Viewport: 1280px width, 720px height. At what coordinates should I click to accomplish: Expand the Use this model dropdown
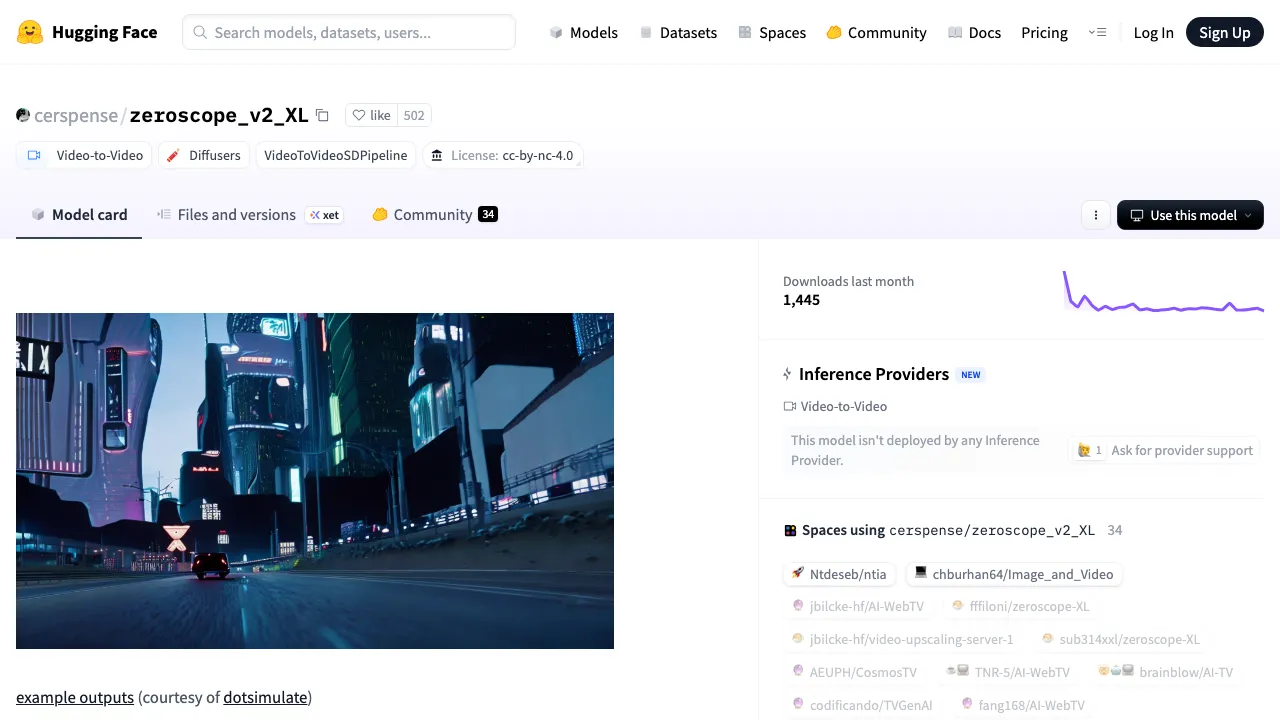1190,215
